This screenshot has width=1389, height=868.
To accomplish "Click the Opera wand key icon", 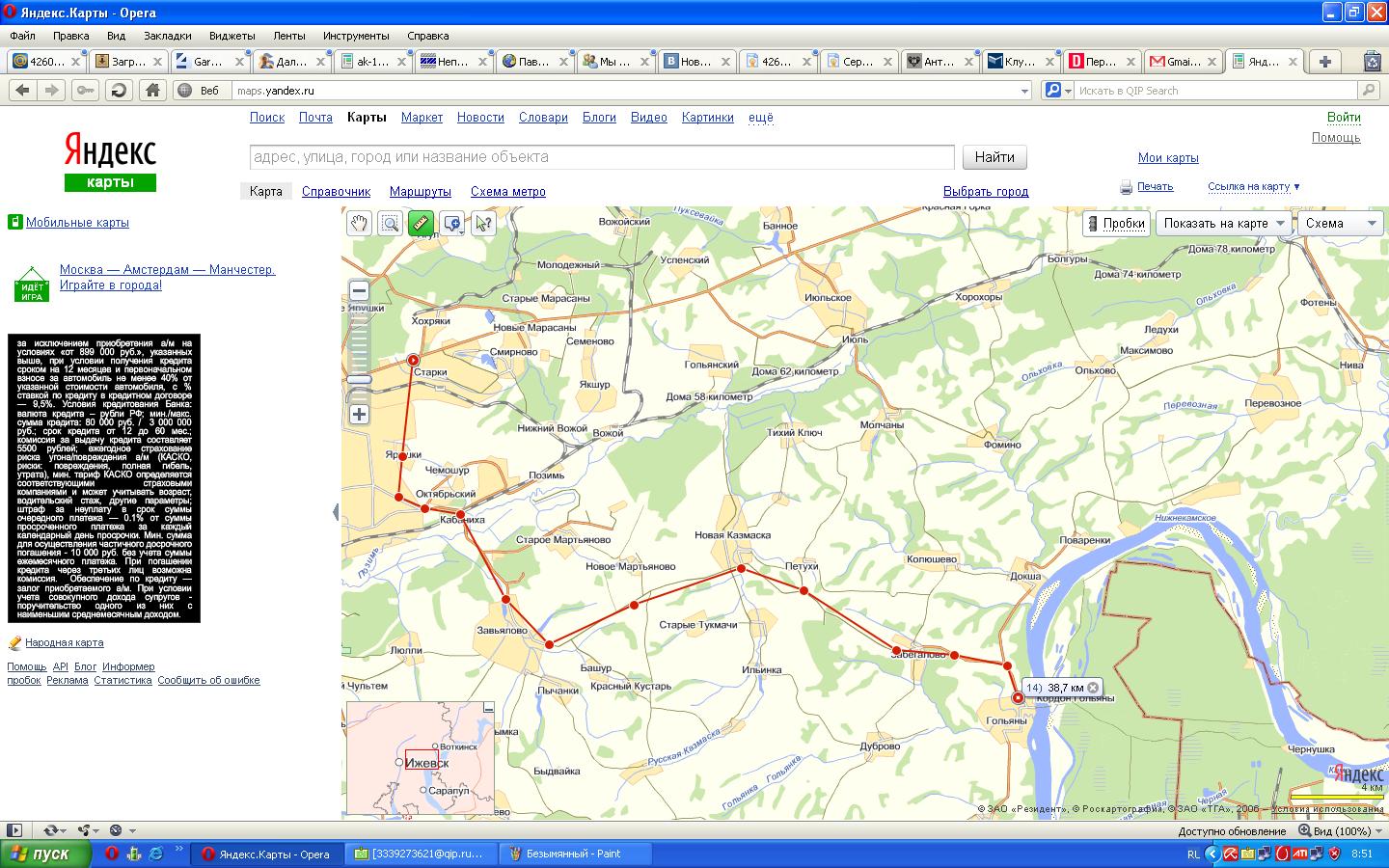I will point(85,90).
